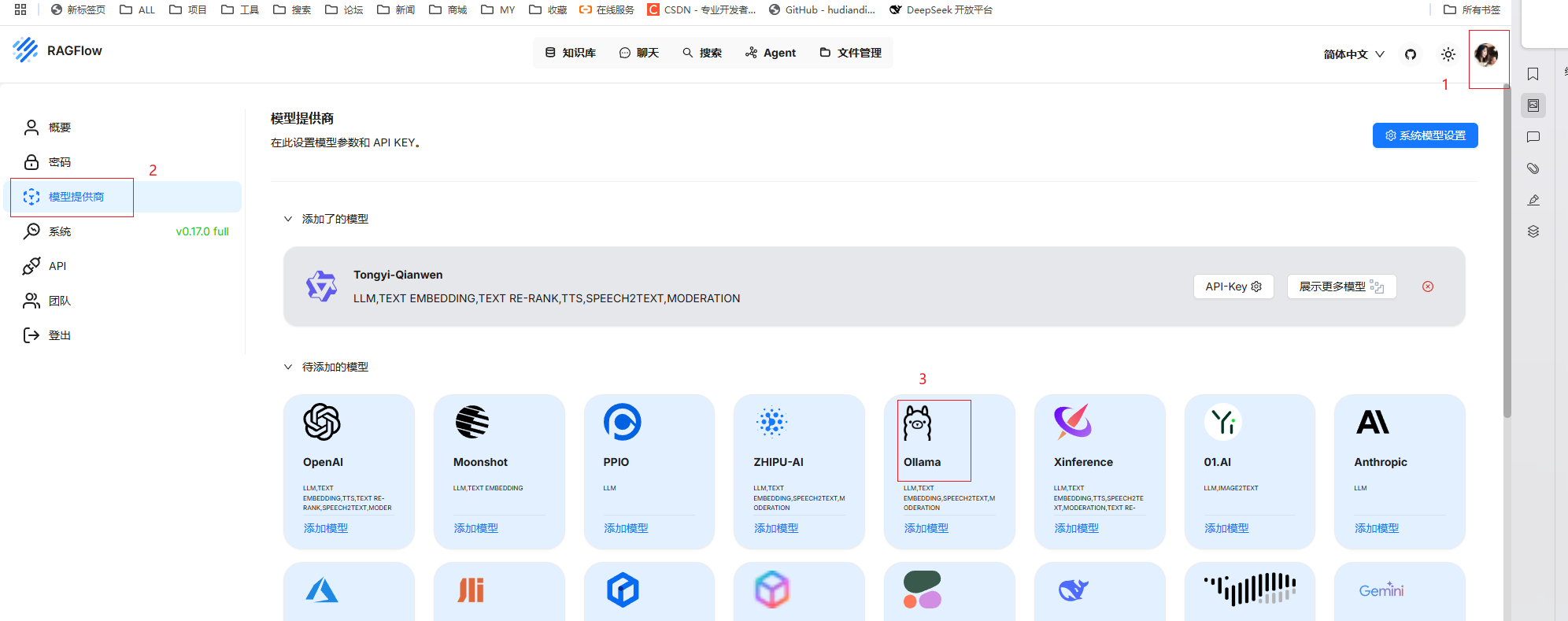Screen dimensions: 1568x621
Task: Click 添加模型 under PPIO
Action: (x=627, y=528)
